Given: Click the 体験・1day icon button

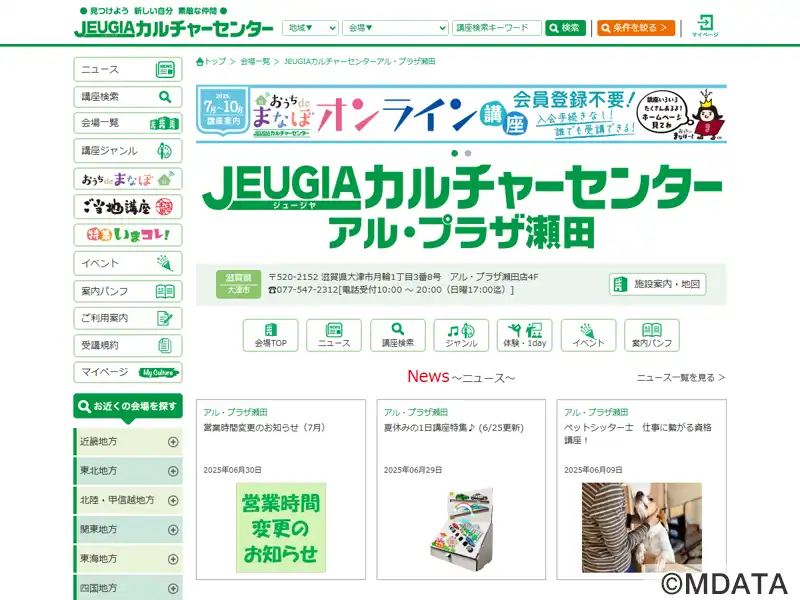Looking at the screenshot, I should (524, 335).
